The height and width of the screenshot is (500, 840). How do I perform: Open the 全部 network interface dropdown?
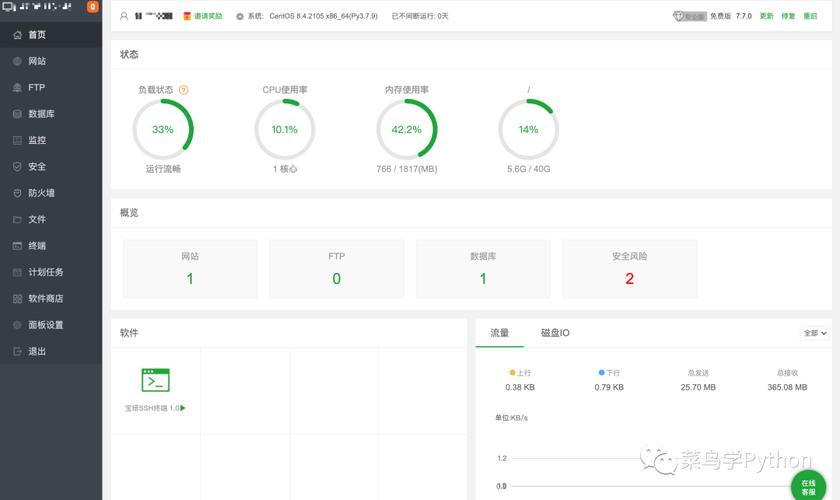click(x=814, y=333)
